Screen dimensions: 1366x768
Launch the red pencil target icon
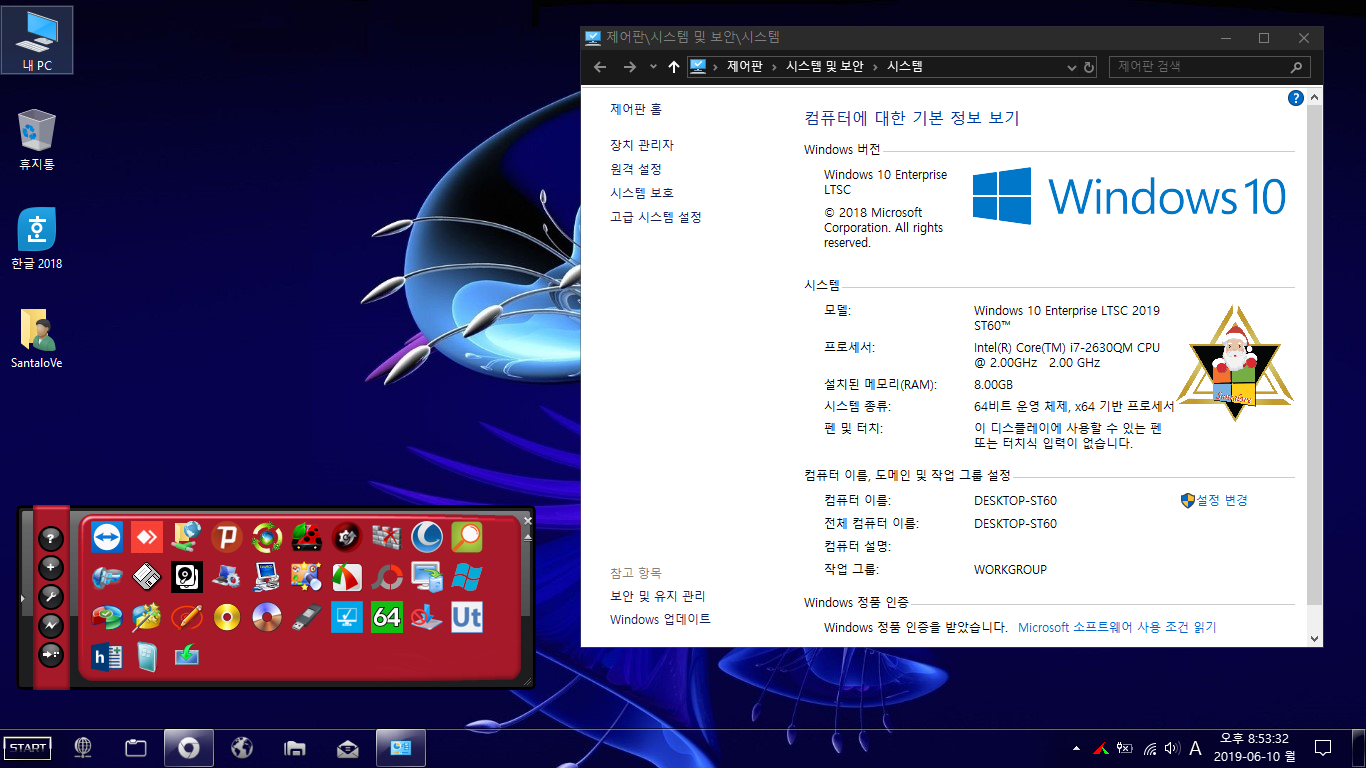tap(187, 617)
